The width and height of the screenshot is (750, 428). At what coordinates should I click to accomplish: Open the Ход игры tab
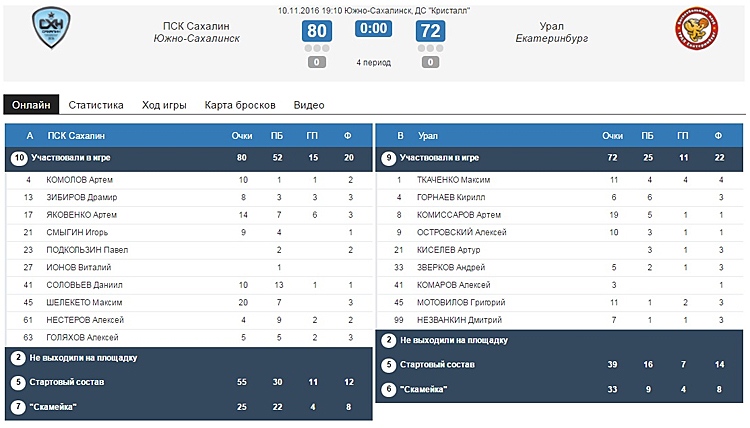tap(164, 105)
